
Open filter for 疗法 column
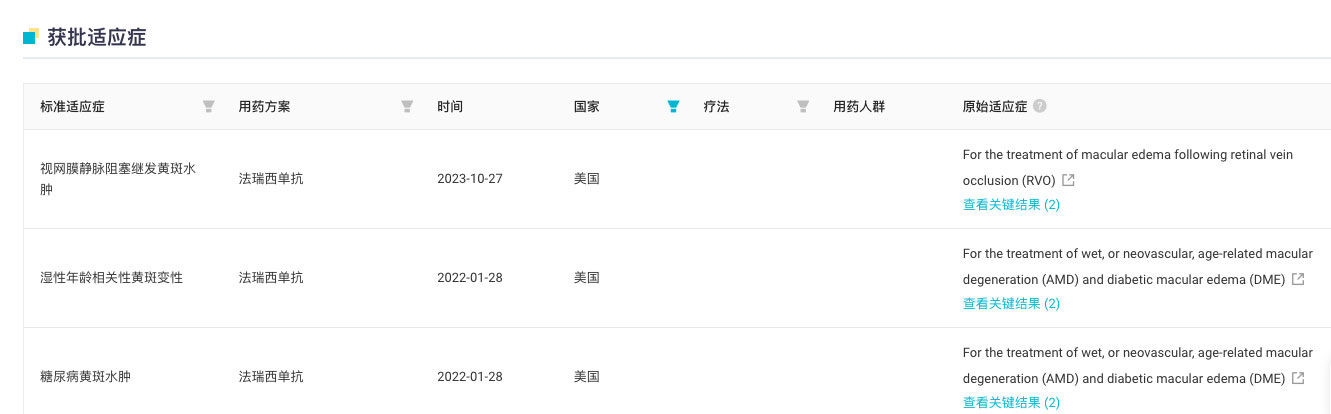pos(803,106)
